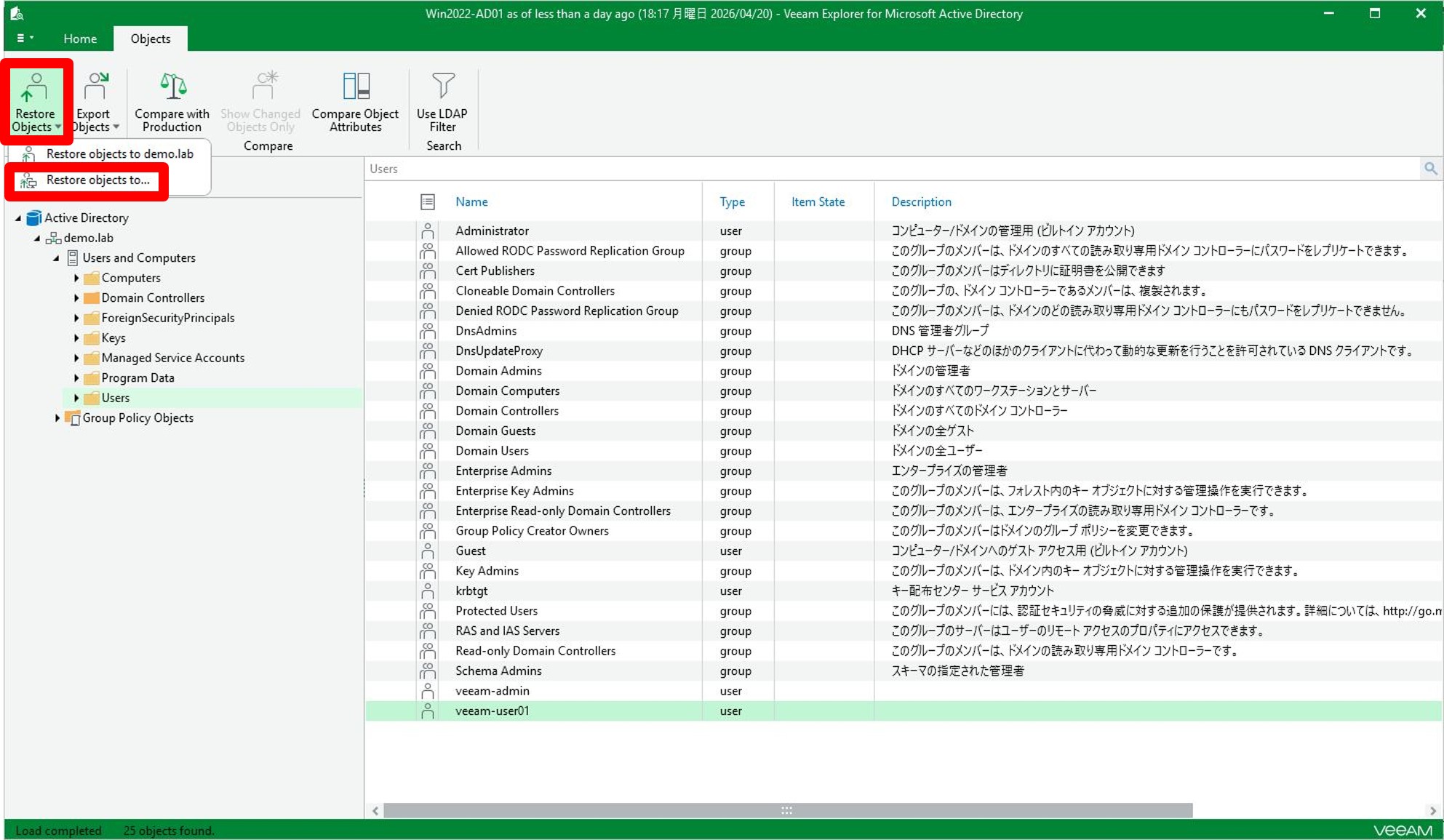Sort the list by Name column
The height and width of the screenshot is (840, 1444).
pyautogui.click(x=471, y=202)
